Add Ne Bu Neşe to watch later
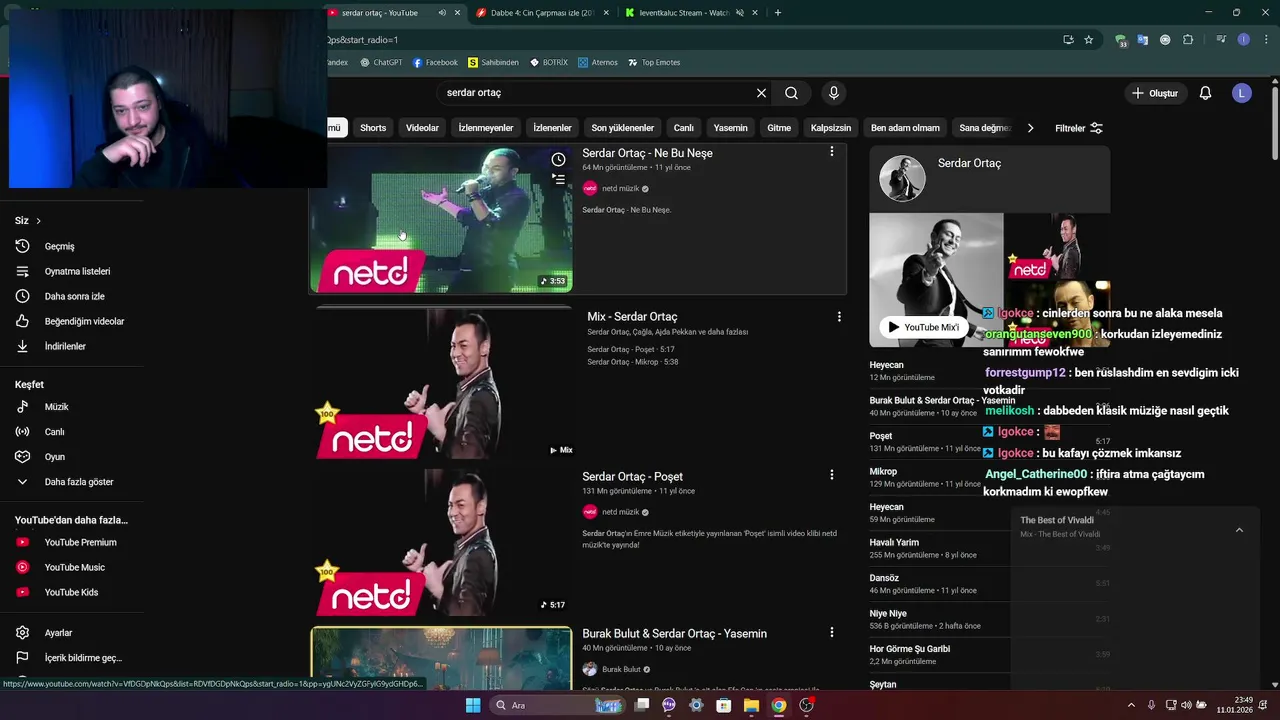 558,159
